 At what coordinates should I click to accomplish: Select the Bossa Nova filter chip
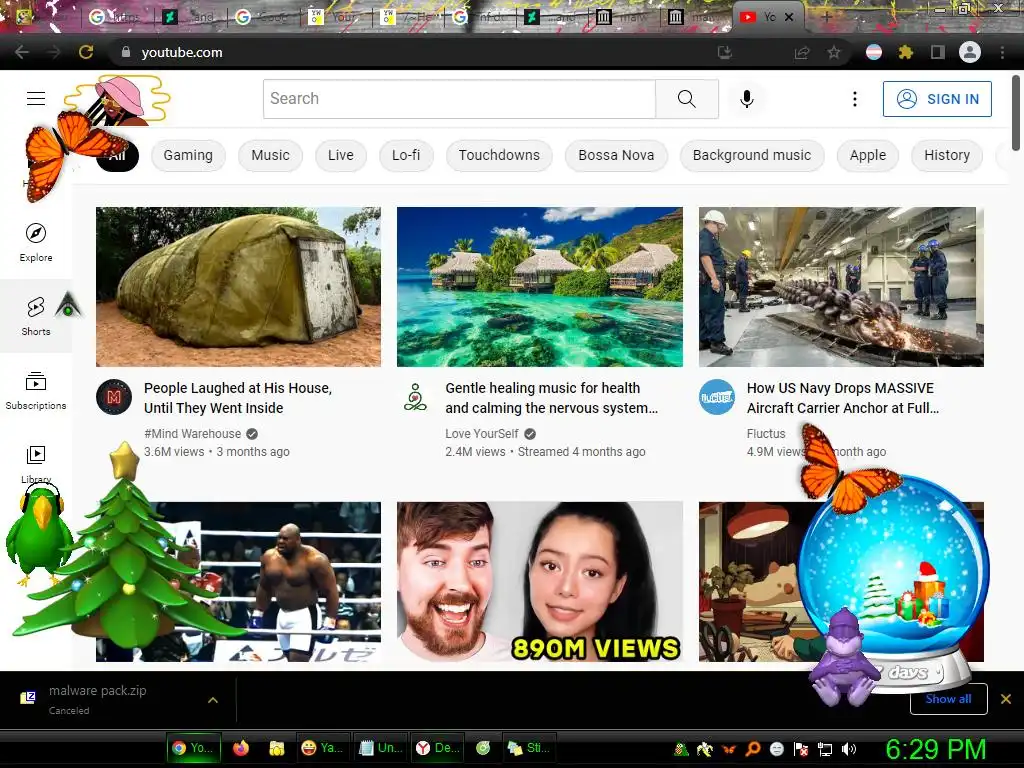point(616,155)
